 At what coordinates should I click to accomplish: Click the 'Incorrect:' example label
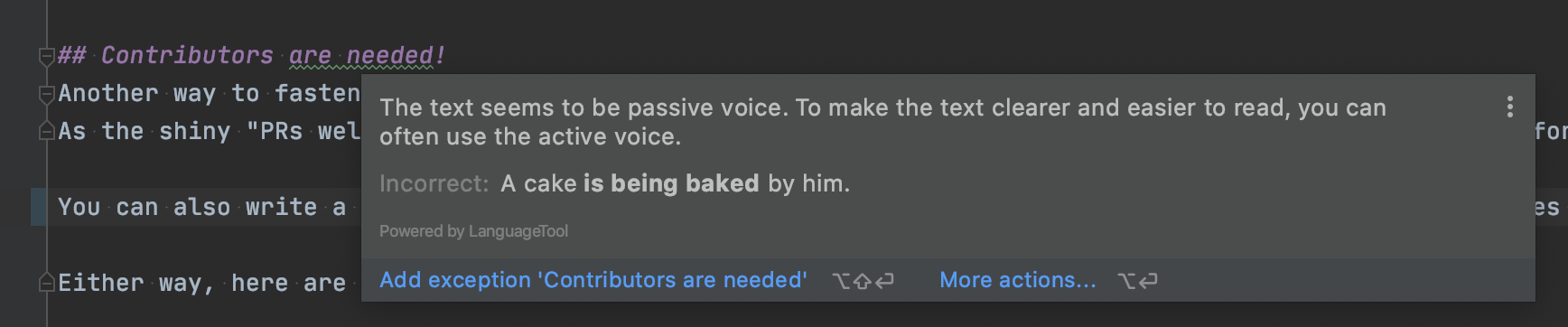click(434, 183)
